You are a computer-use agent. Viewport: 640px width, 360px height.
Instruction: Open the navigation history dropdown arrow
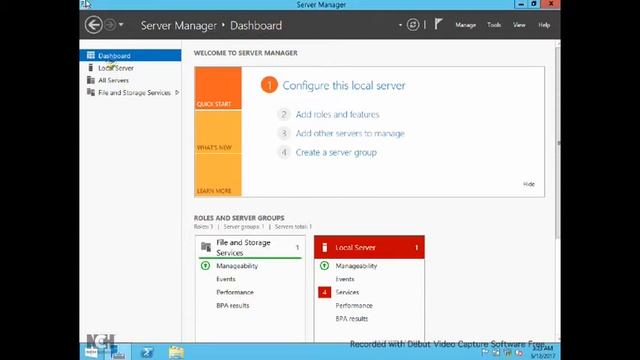(121, 25)
